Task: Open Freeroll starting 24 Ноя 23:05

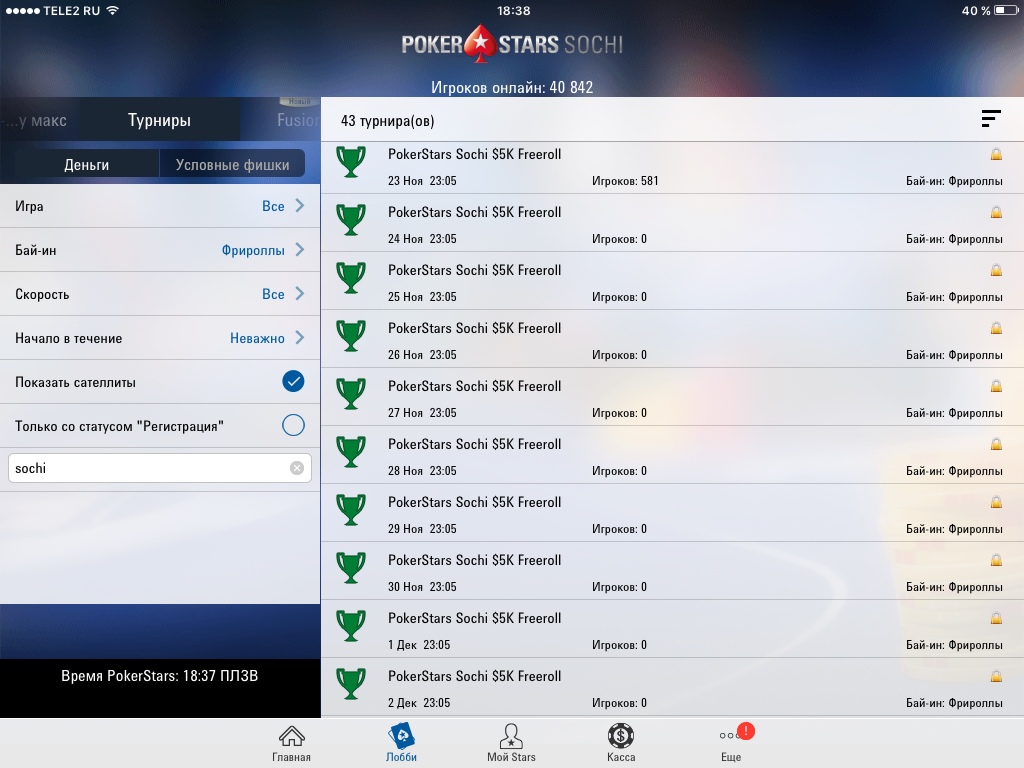Action: pos(672,223)
